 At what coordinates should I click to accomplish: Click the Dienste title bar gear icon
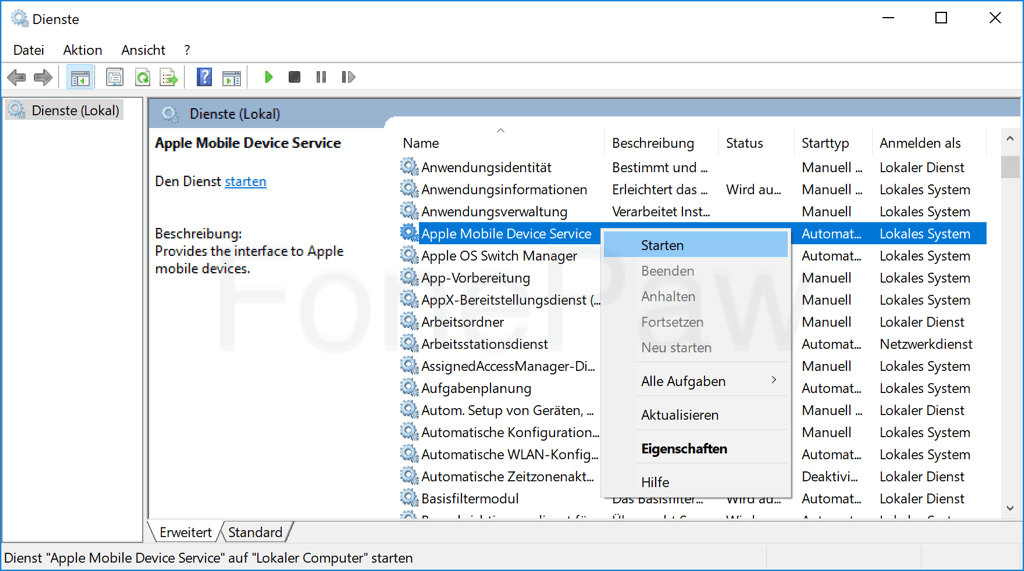(20, 18)
